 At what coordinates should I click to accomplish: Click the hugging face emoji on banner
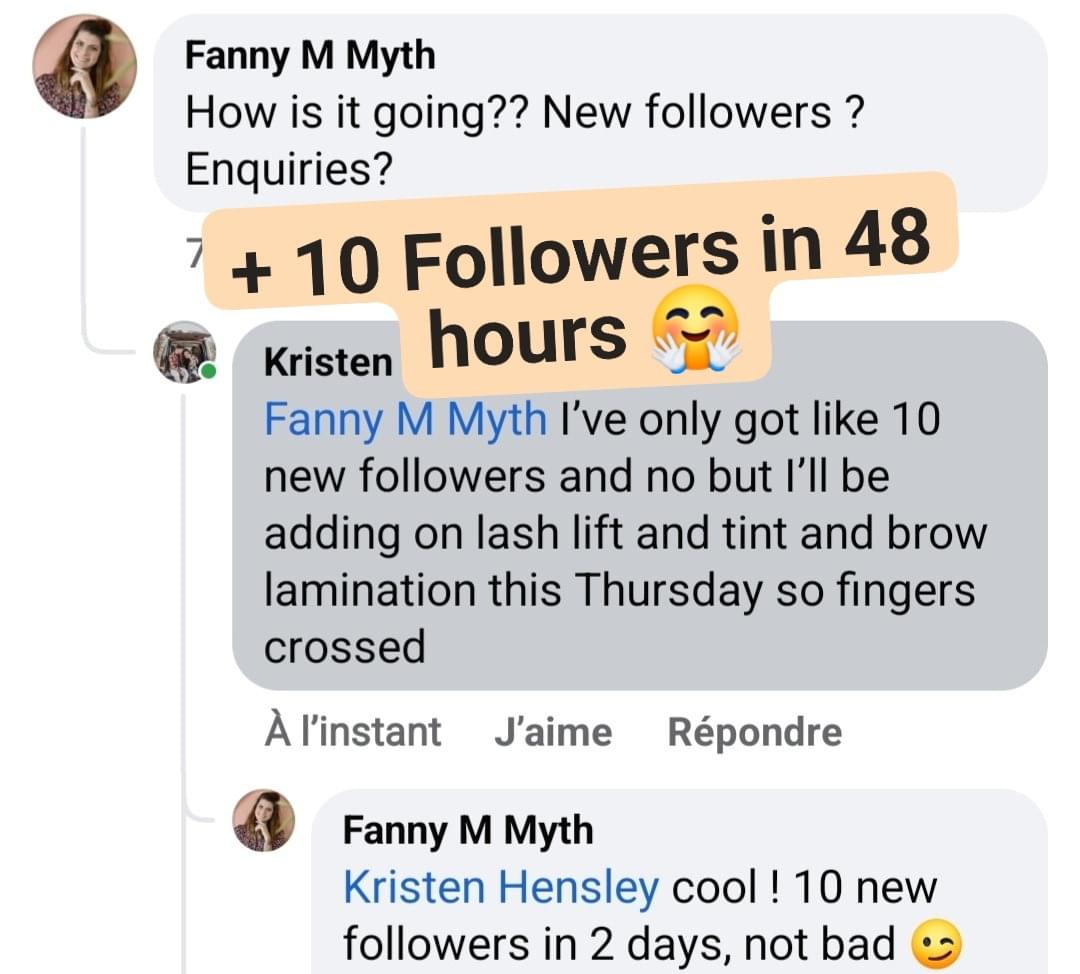tap(695, 335)
